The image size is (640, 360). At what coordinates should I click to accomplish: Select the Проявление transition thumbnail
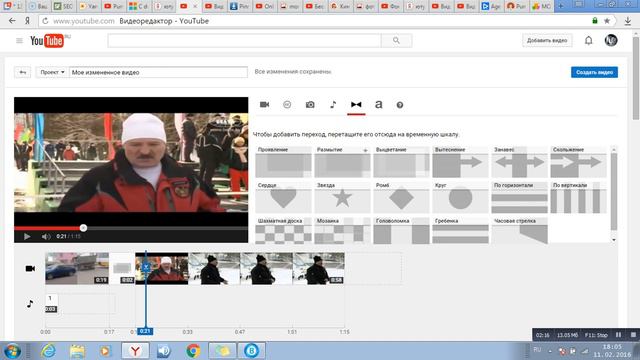283,162
